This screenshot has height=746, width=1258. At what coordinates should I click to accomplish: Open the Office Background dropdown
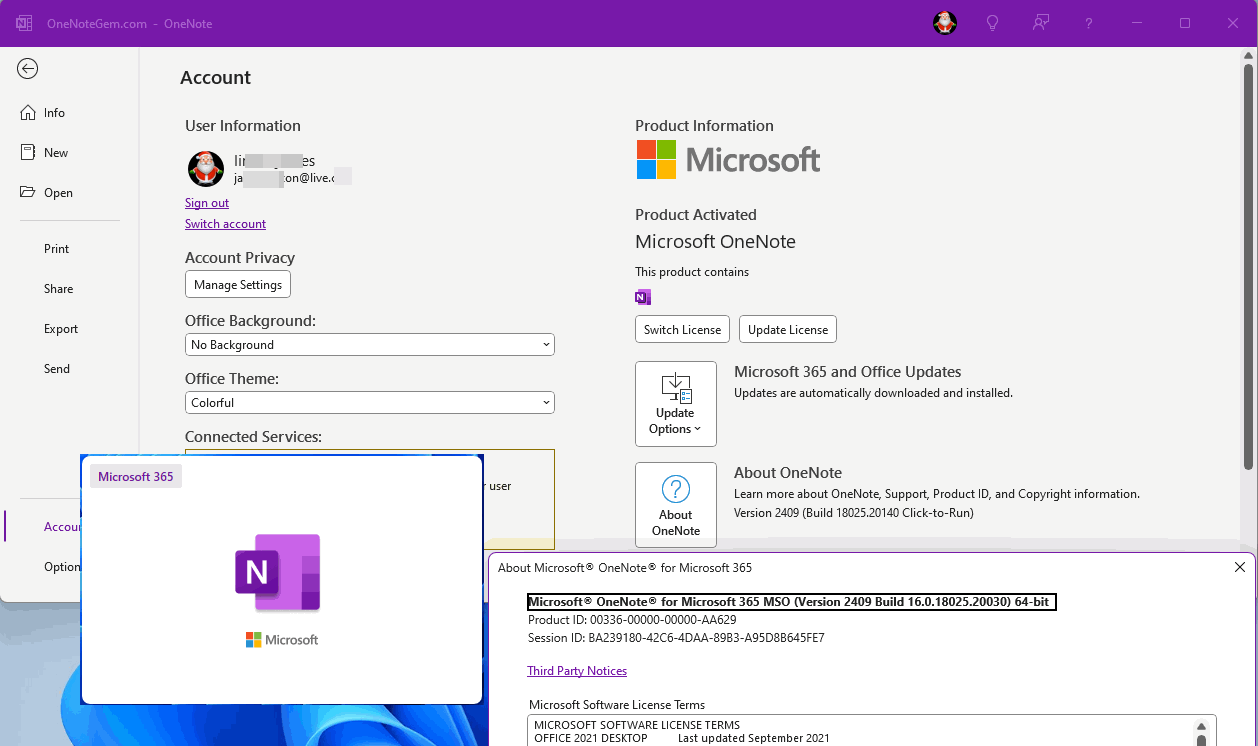(x=370, y=345)
